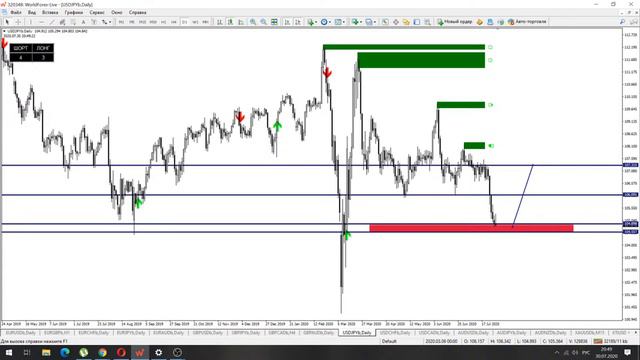640x360 pixels.
Task: Click the ЛОНГ panel button
Action: tap(43, 48)
